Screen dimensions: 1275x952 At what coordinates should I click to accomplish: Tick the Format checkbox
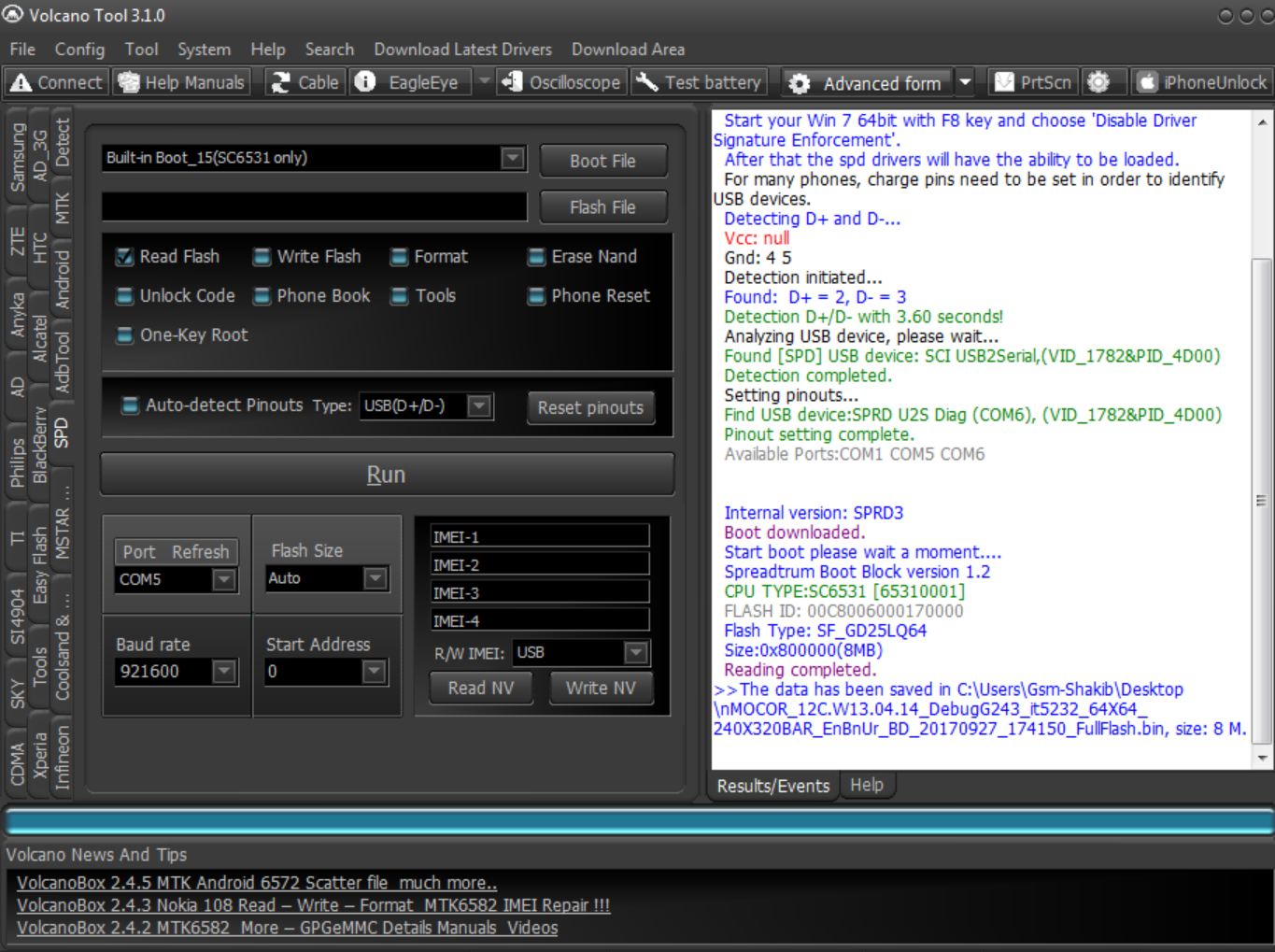pos(400,257)
